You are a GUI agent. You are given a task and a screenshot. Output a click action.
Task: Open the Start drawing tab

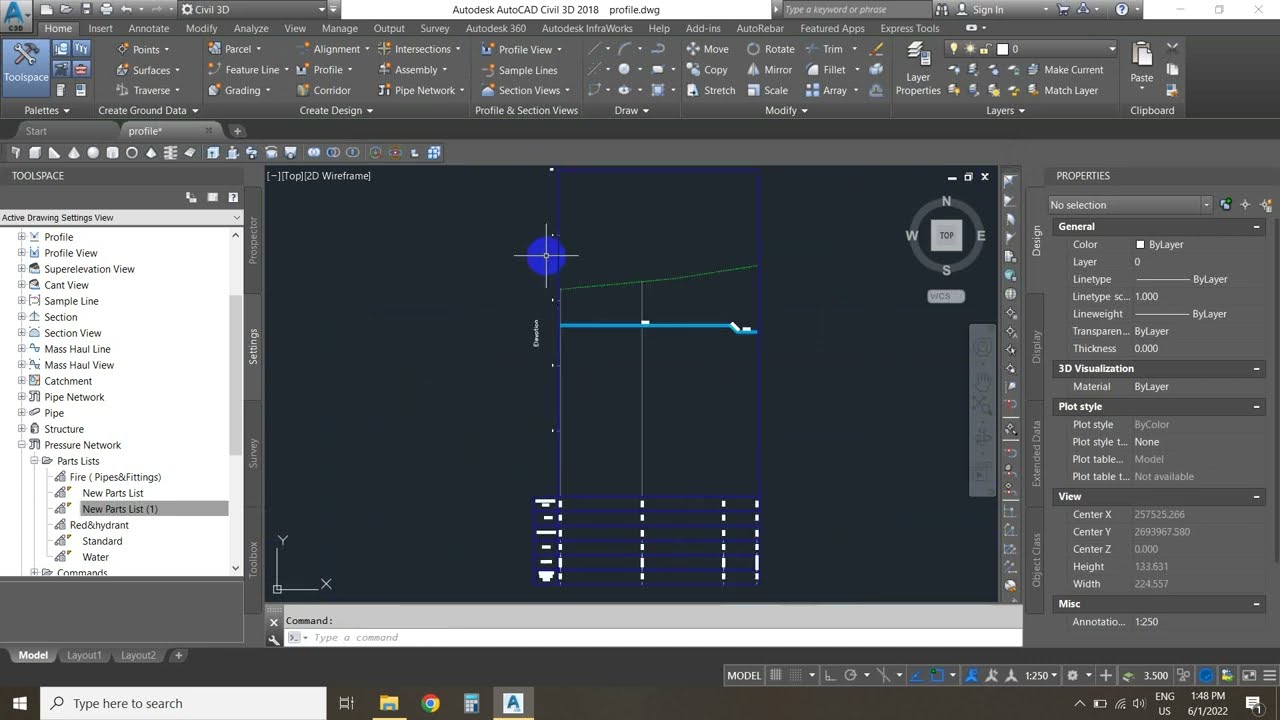(36, 131)
